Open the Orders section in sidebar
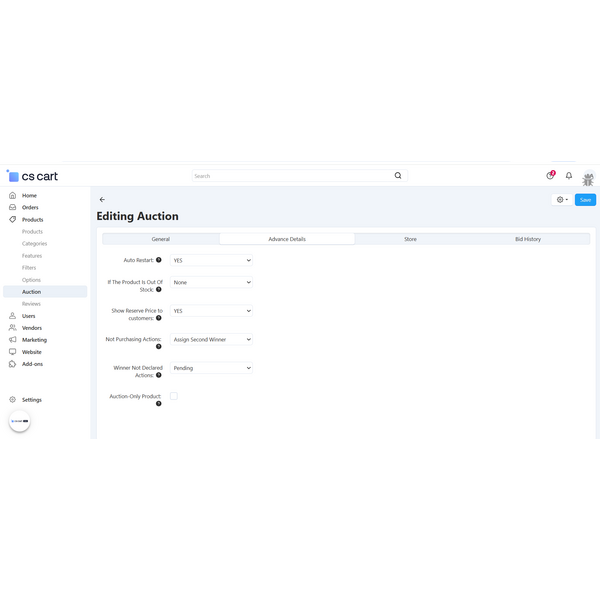The height and width of the screenshot is (600, 600). (x=30, y=208)
